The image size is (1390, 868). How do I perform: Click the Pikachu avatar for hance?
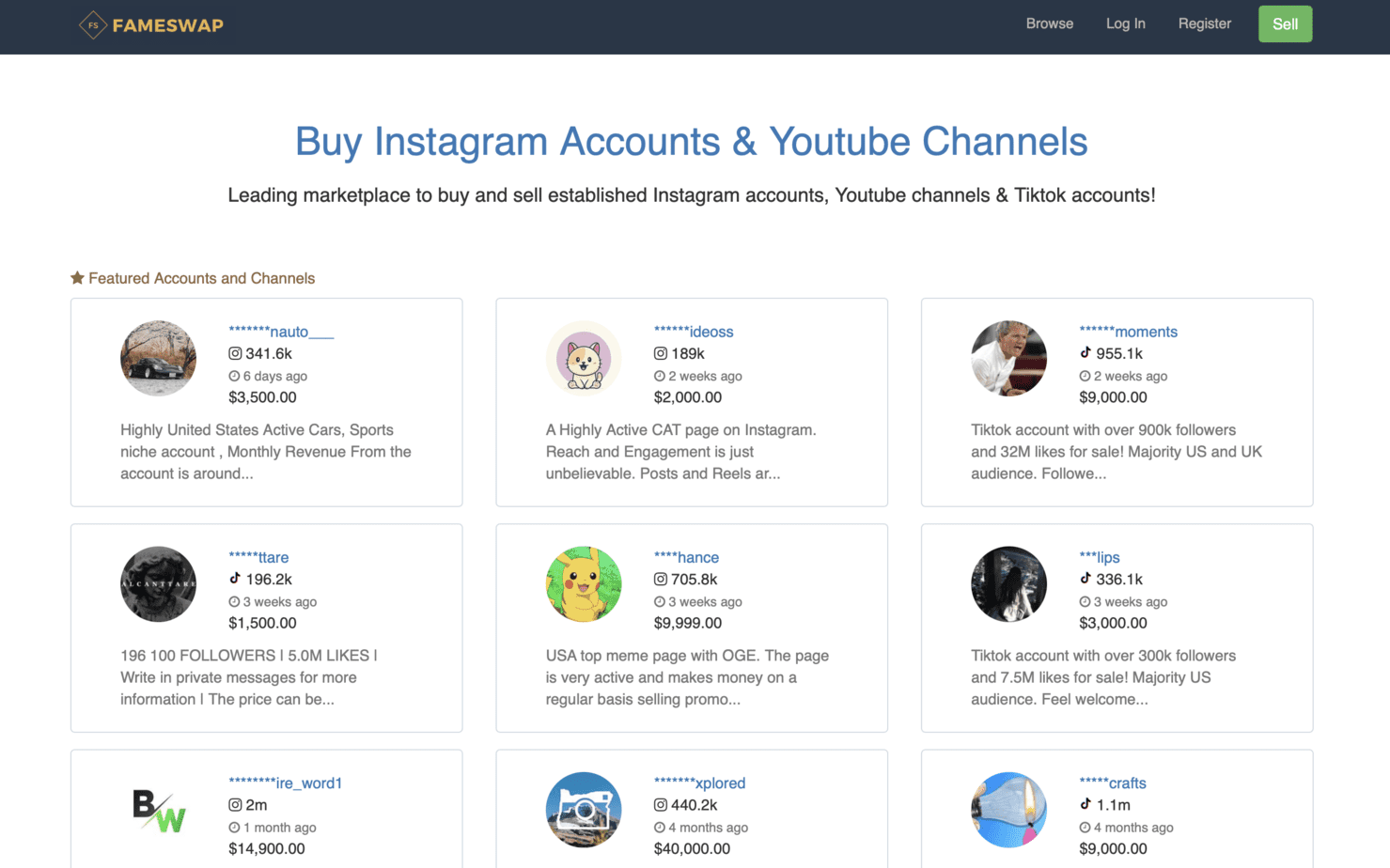(584, 584)
